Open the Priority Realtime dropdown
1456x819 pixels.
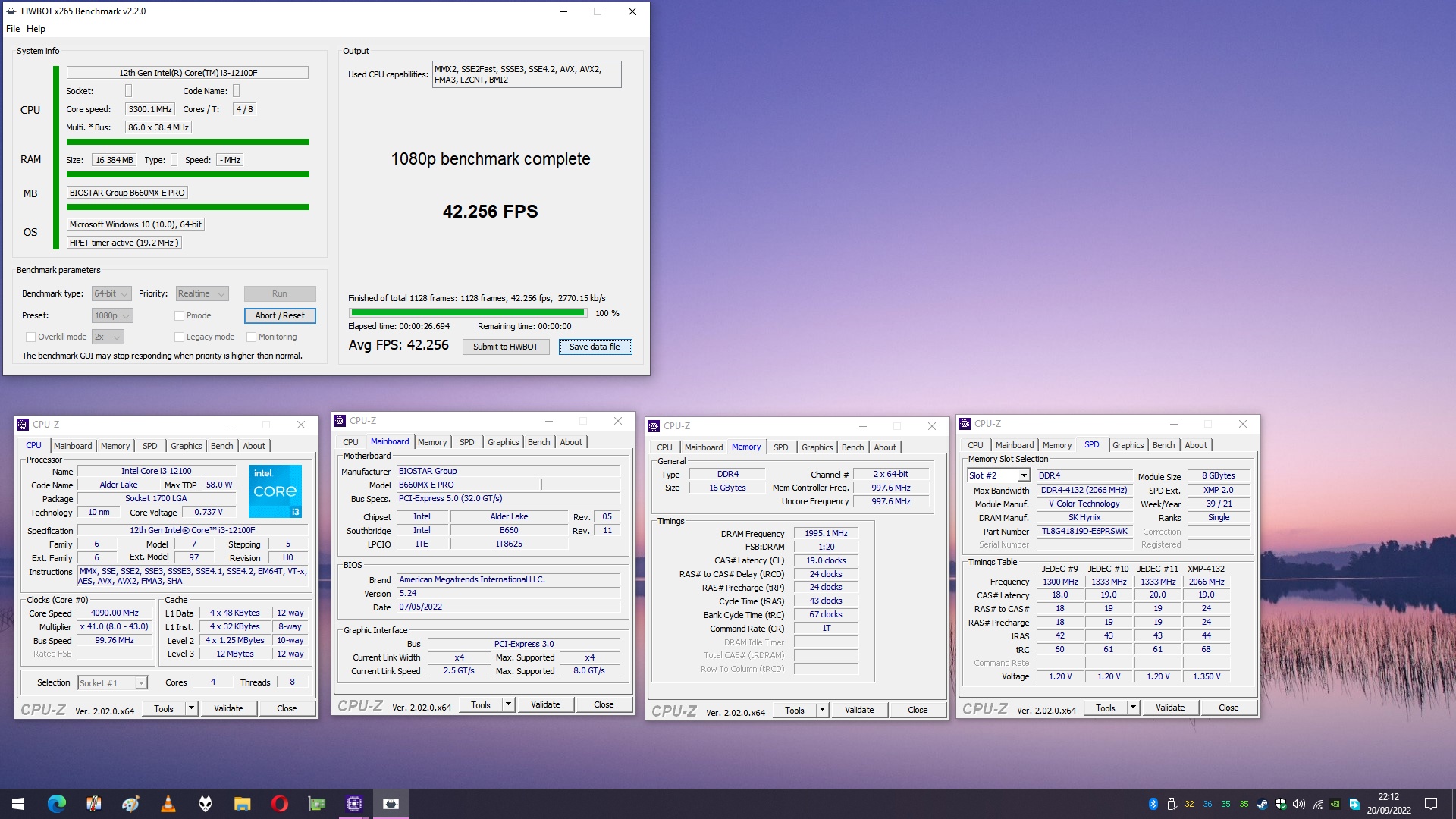(202, 294)
